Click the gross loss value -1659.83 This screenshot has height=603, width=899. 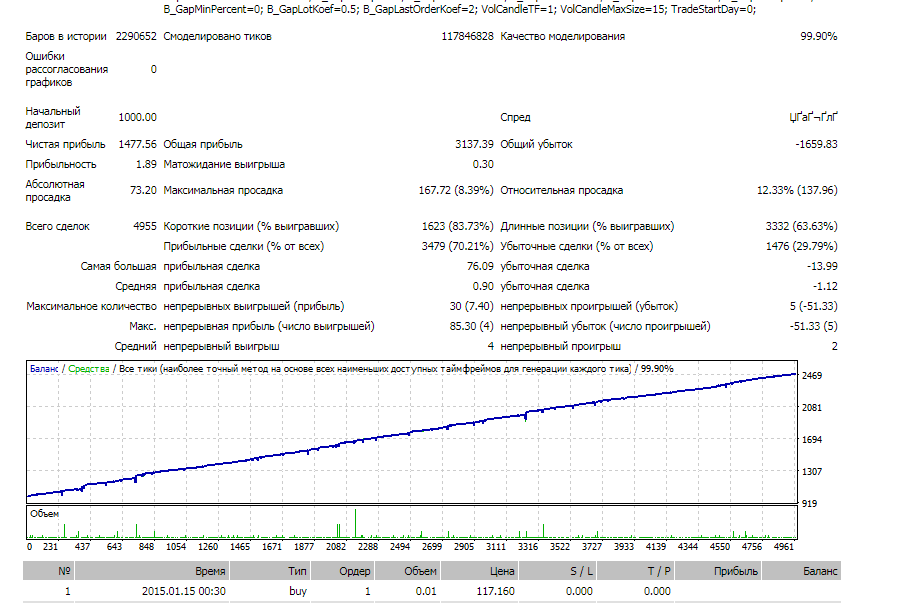[x=816, y=144]
